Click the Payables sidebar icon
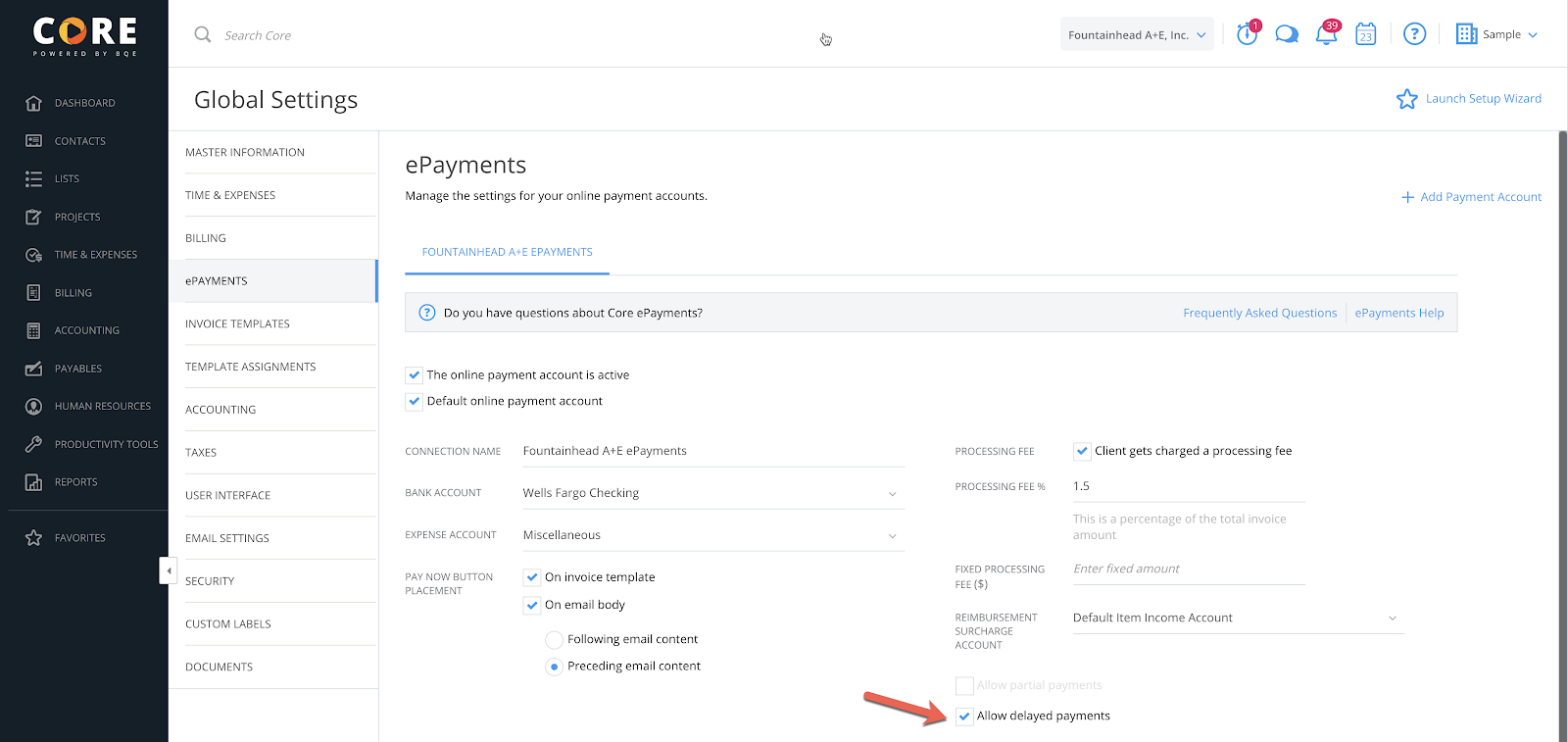 [34, 369]
